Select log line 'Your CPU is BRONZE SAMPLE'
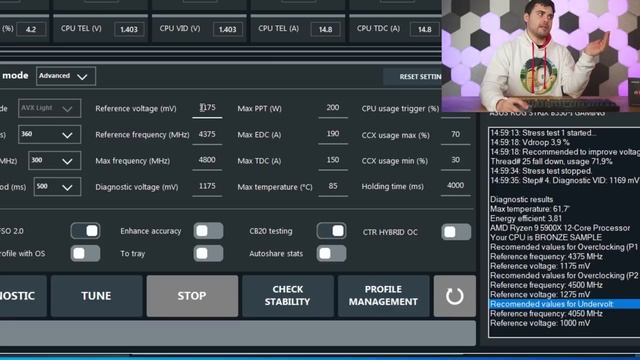Image resolution: width=640 pixels, height=360 pixels. [546, 238]
